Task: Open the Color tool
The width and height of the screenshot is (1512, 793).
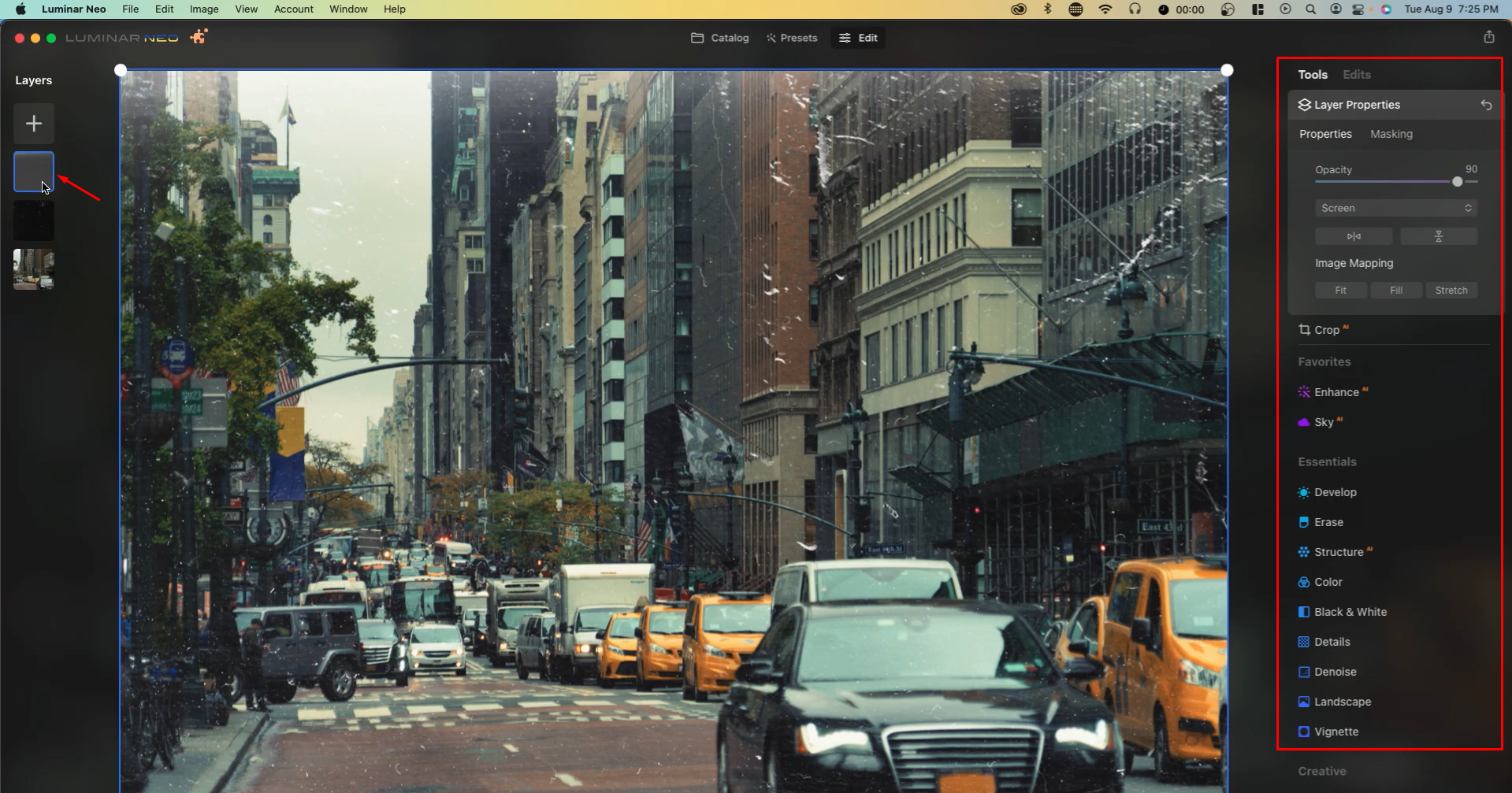Action: click(x=1321, y=582)
